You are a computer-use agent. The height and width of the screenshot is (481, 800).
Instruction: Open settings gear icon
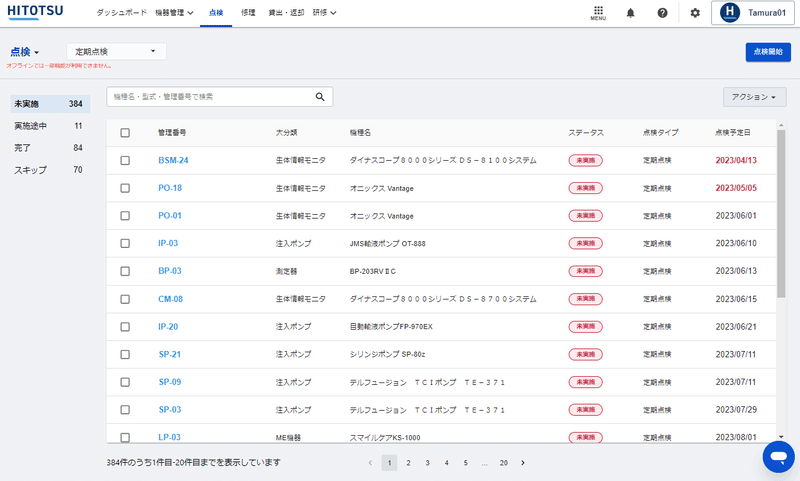pos(695,13)
